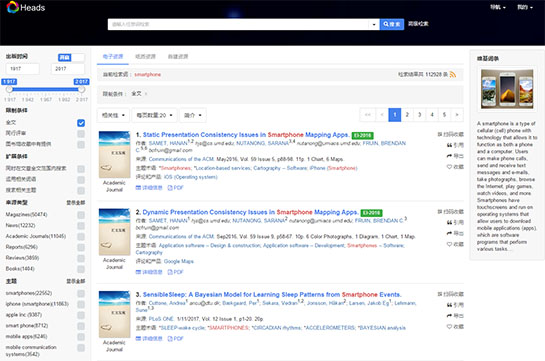Click export arrow icon for Dynamic Presentation result

tap(449, 233)
